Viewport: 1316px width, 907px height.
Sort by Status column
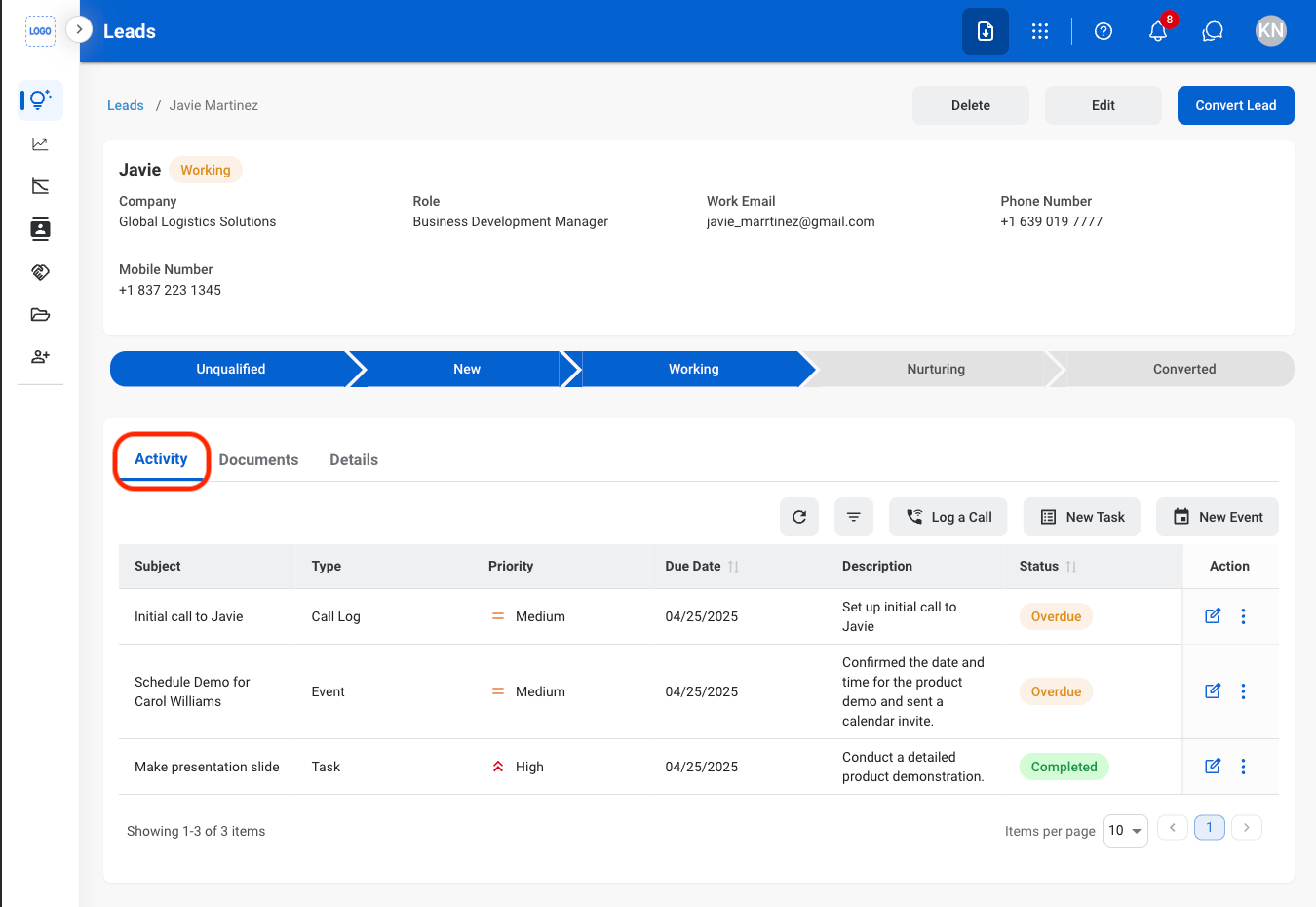[1070, 567]
